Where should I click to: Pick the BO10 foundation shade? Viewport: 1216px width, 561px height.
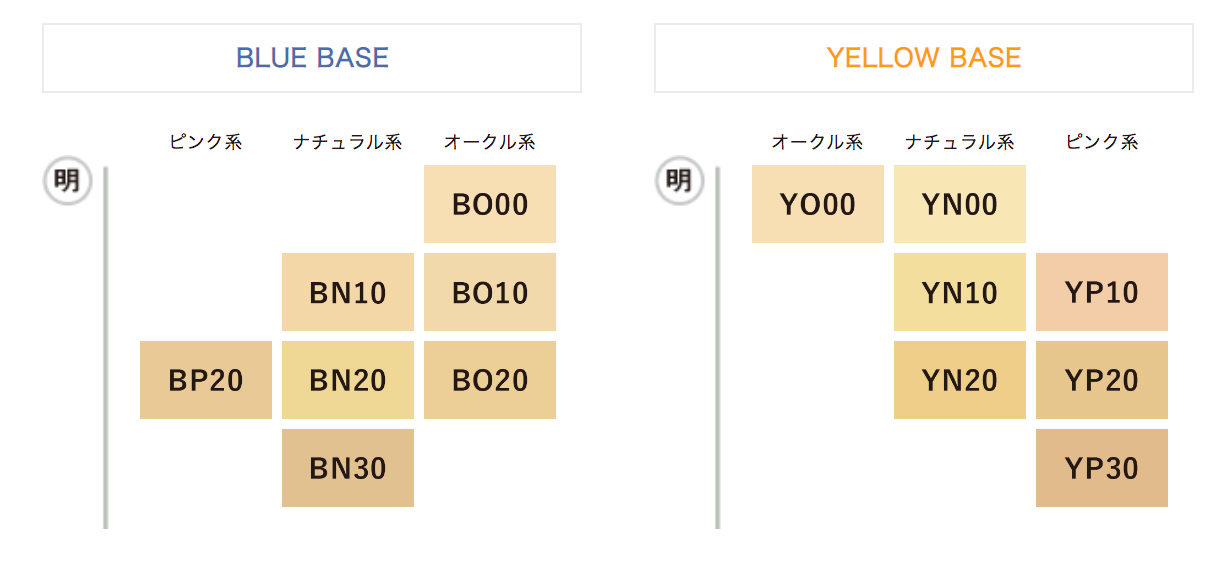(x=490, y=292)
